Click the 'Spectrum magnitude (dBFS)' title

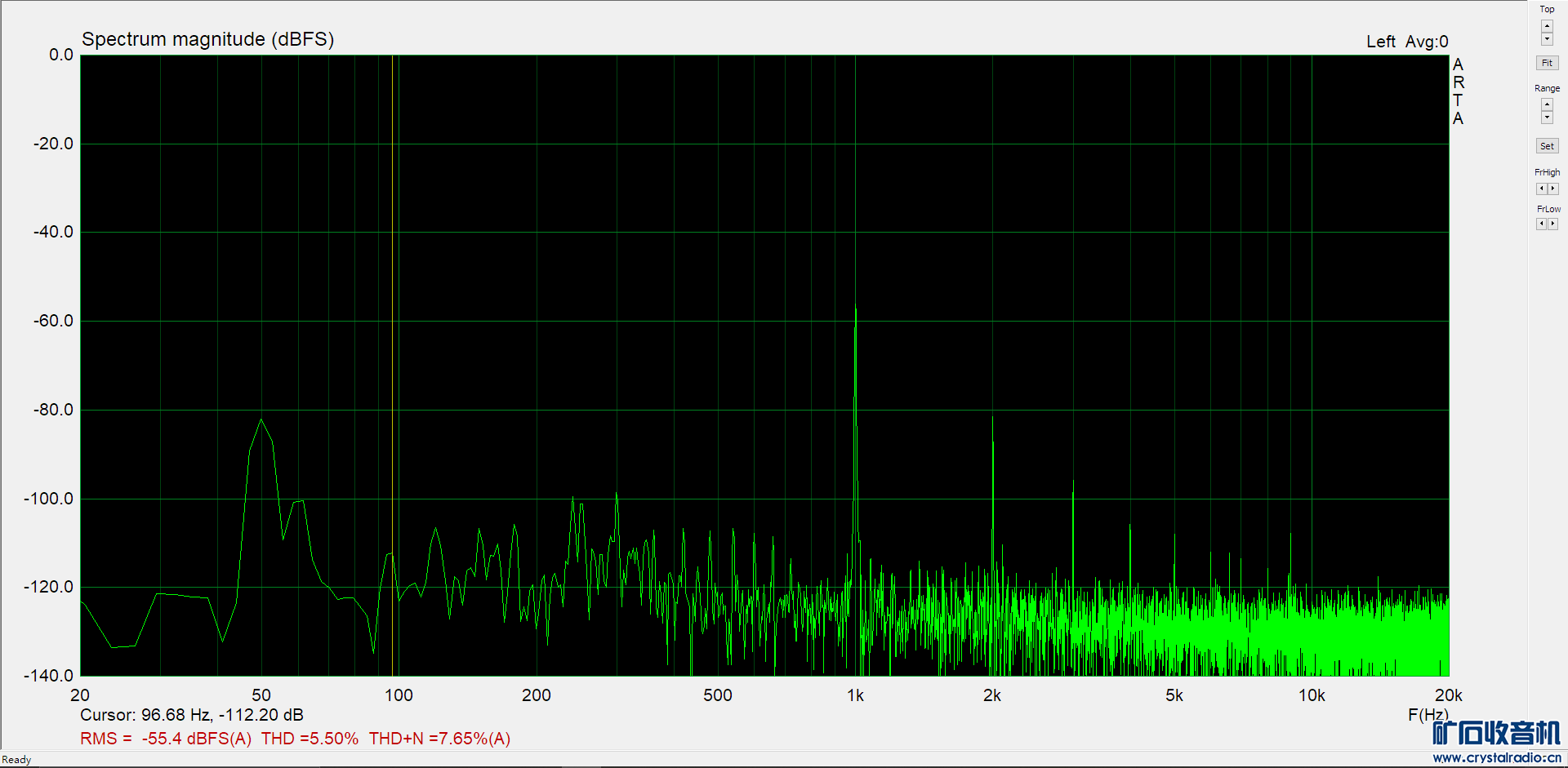tap(208, 39)
